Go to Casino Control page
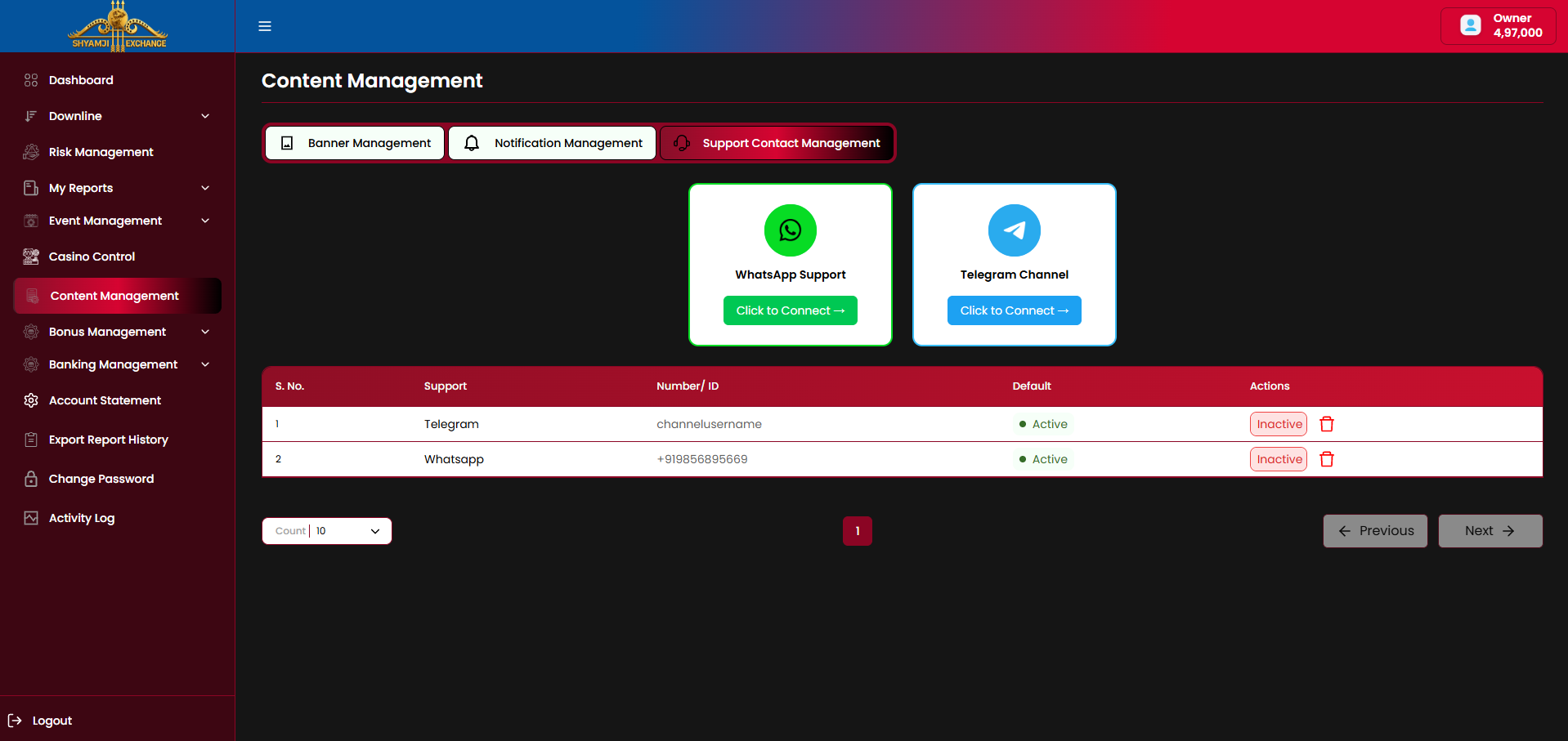The height and width of the screenshot is (741, 1568). tap(92, 257)
